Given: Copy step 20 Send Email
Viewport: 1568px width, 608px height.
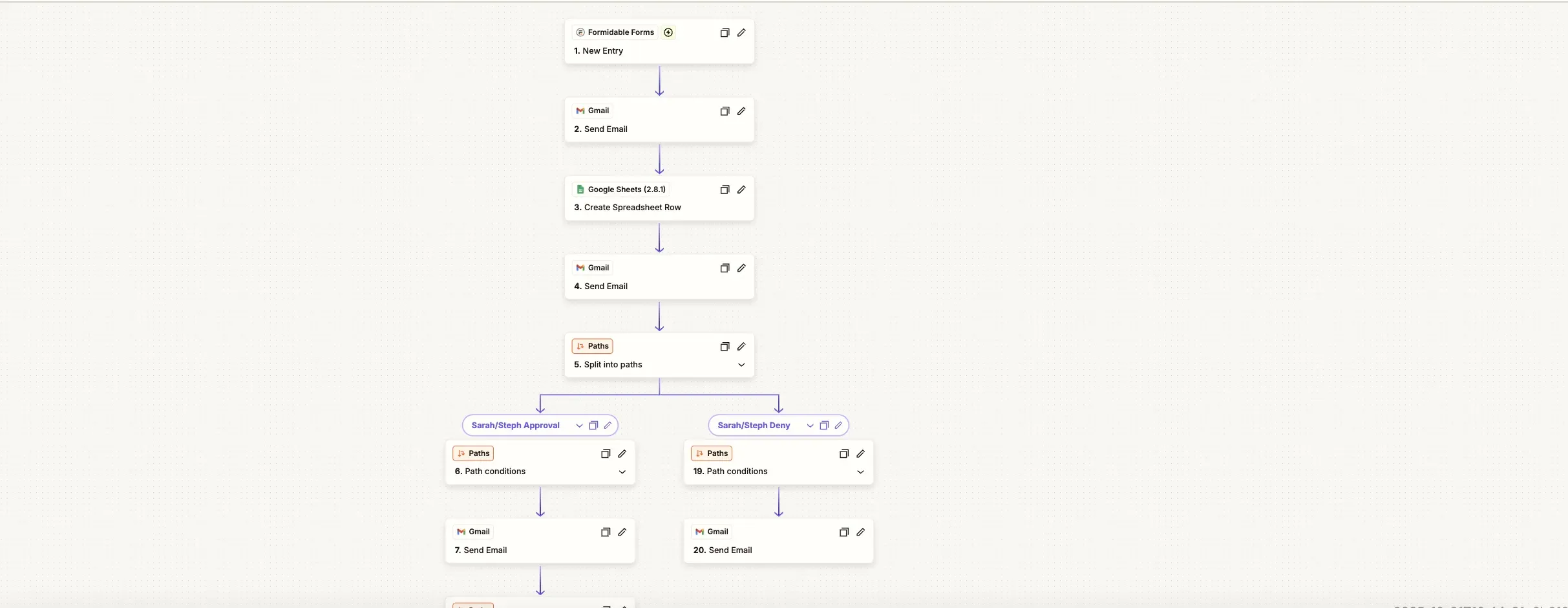Looking at the screenshot, I should [x=843, y=532].
